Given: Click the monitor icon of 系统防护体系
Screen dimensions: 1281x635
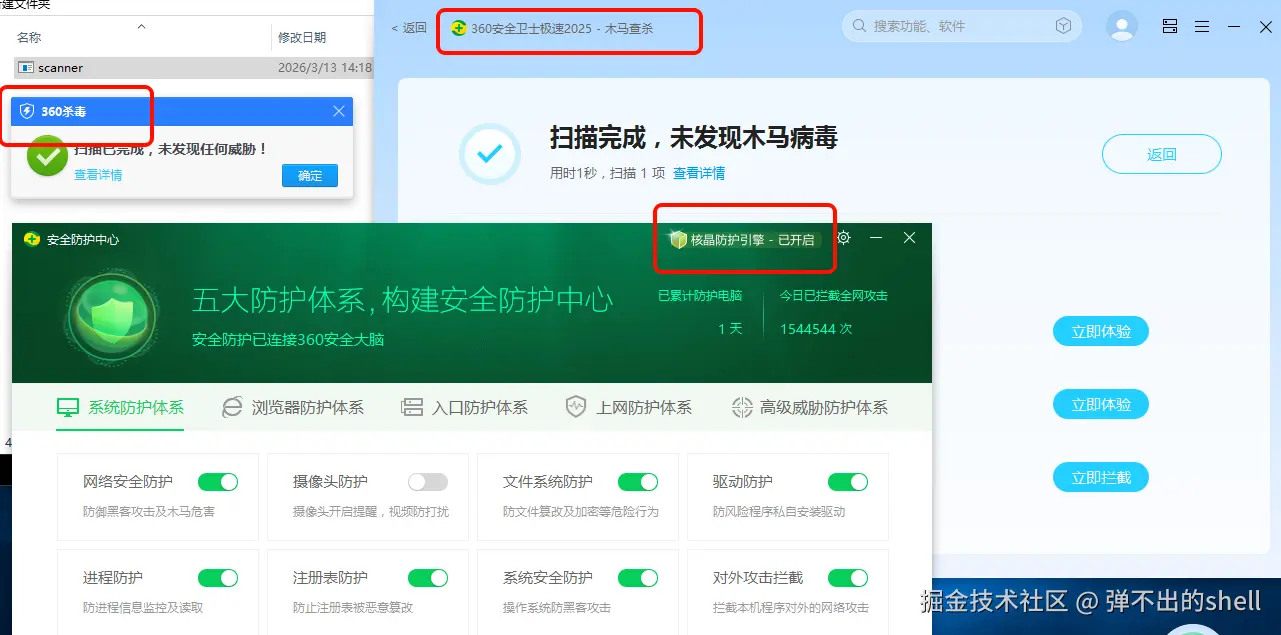Looking at the screenshot, I should pos(68,408).
